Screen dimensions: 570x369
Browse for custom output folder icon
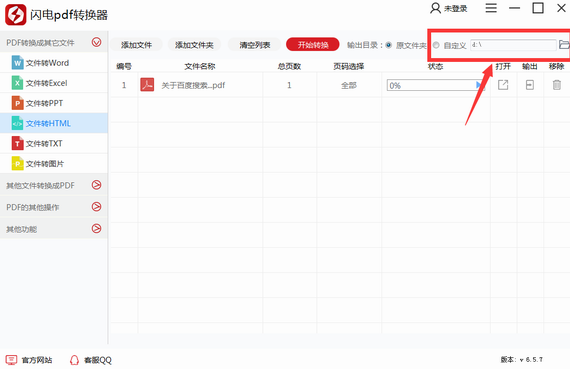point(564,45)
